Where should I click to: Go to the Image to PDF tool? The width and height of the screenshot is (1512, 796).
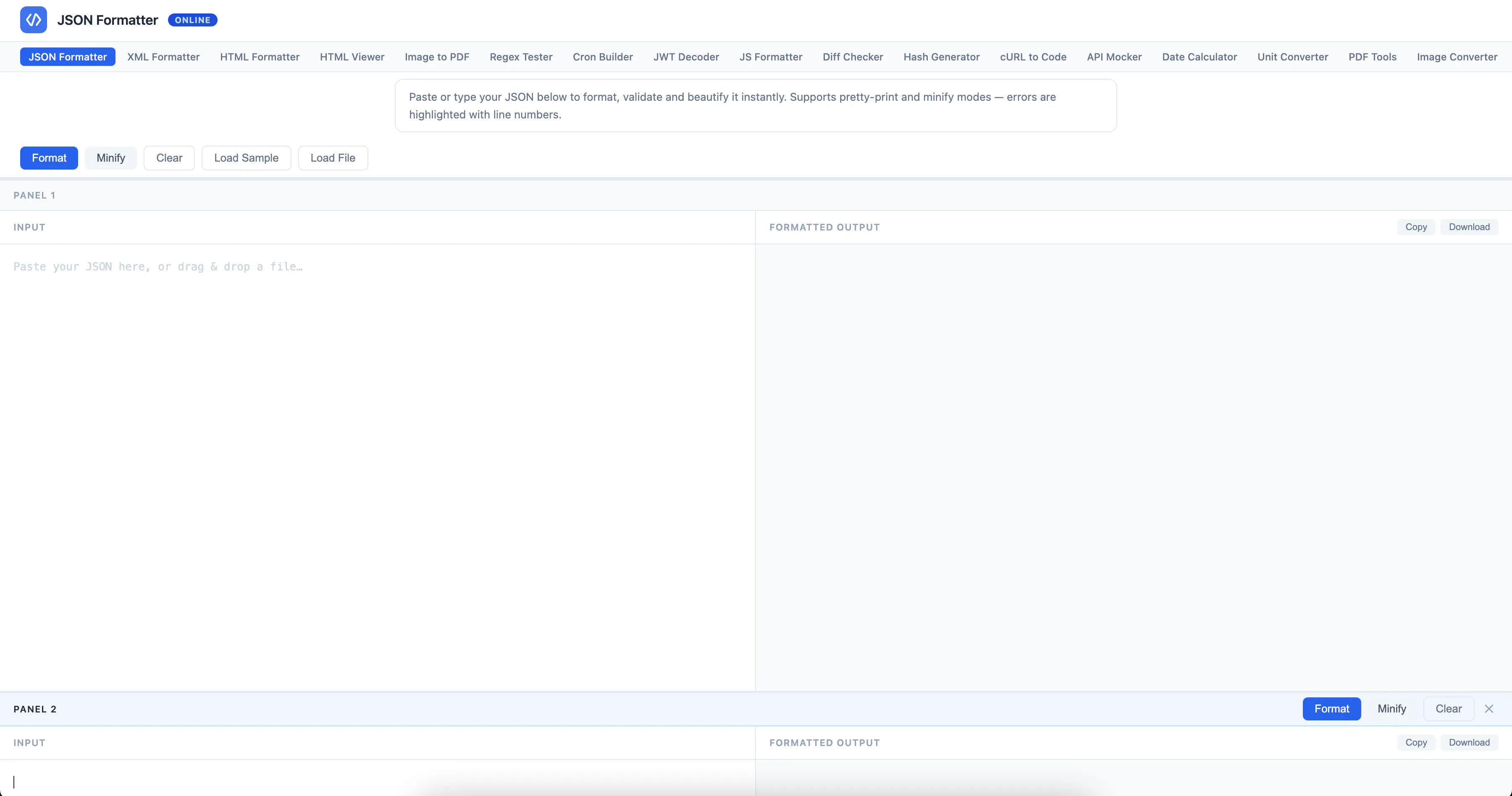click(x=437, y=57)
